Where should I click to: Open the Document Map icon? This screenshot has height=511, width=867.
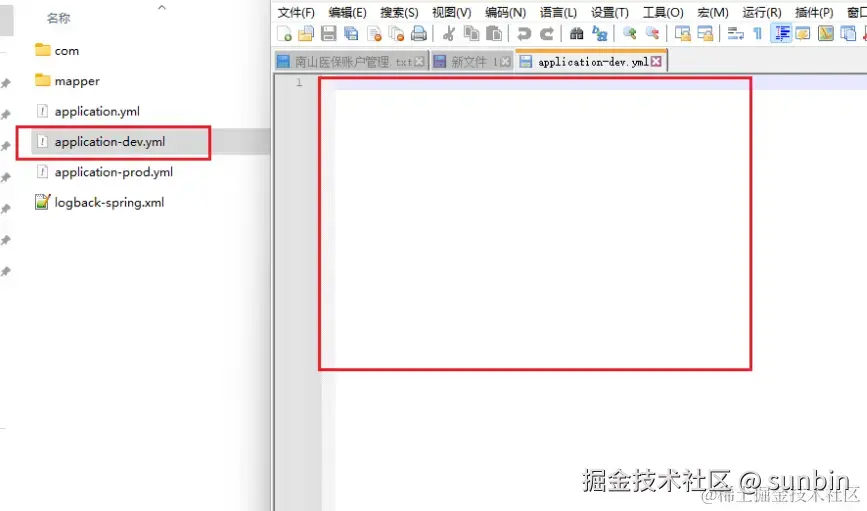click(826, 34)
